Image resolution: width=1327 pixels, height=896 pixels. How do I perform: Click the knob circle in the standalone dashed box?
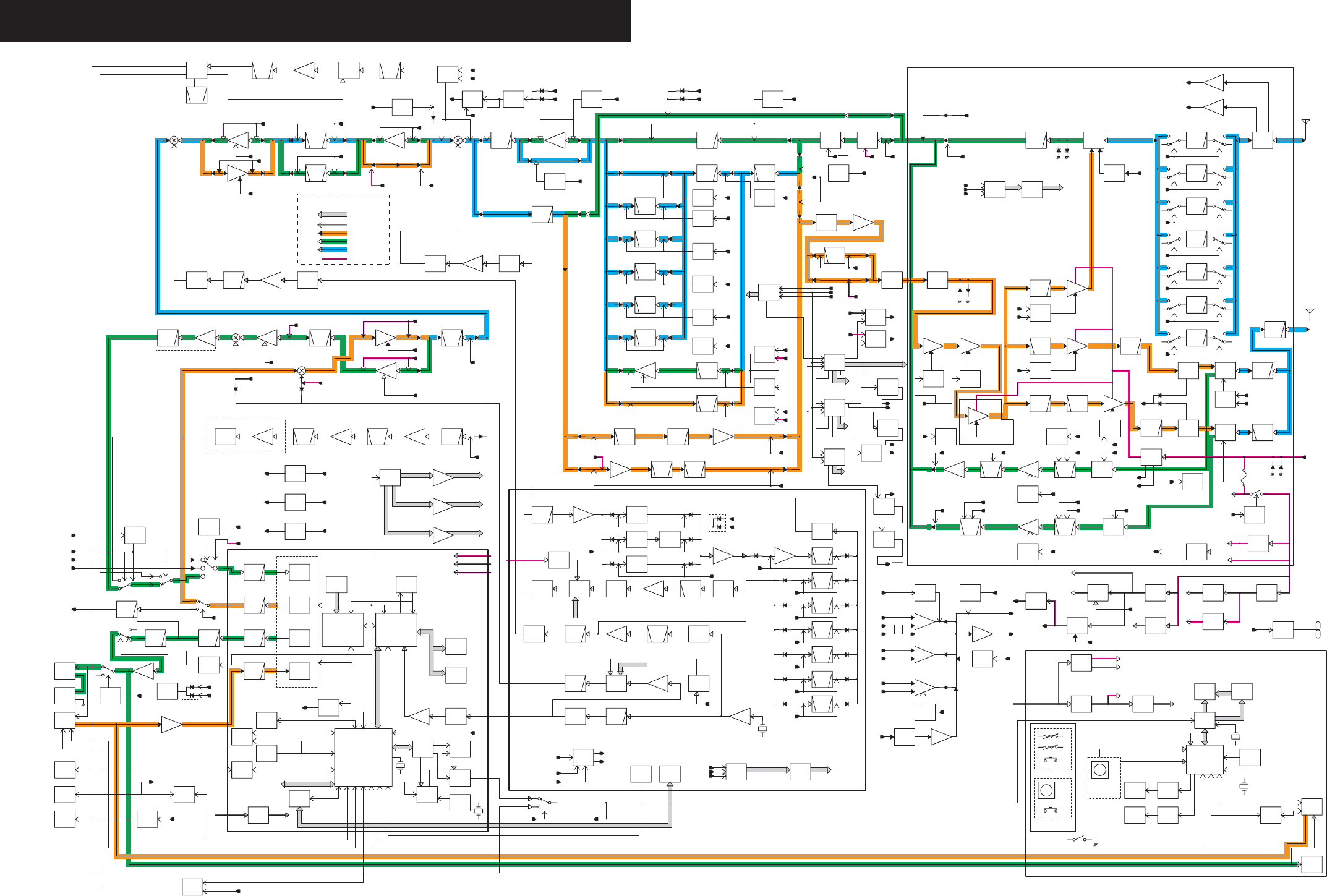point(1099,770)
